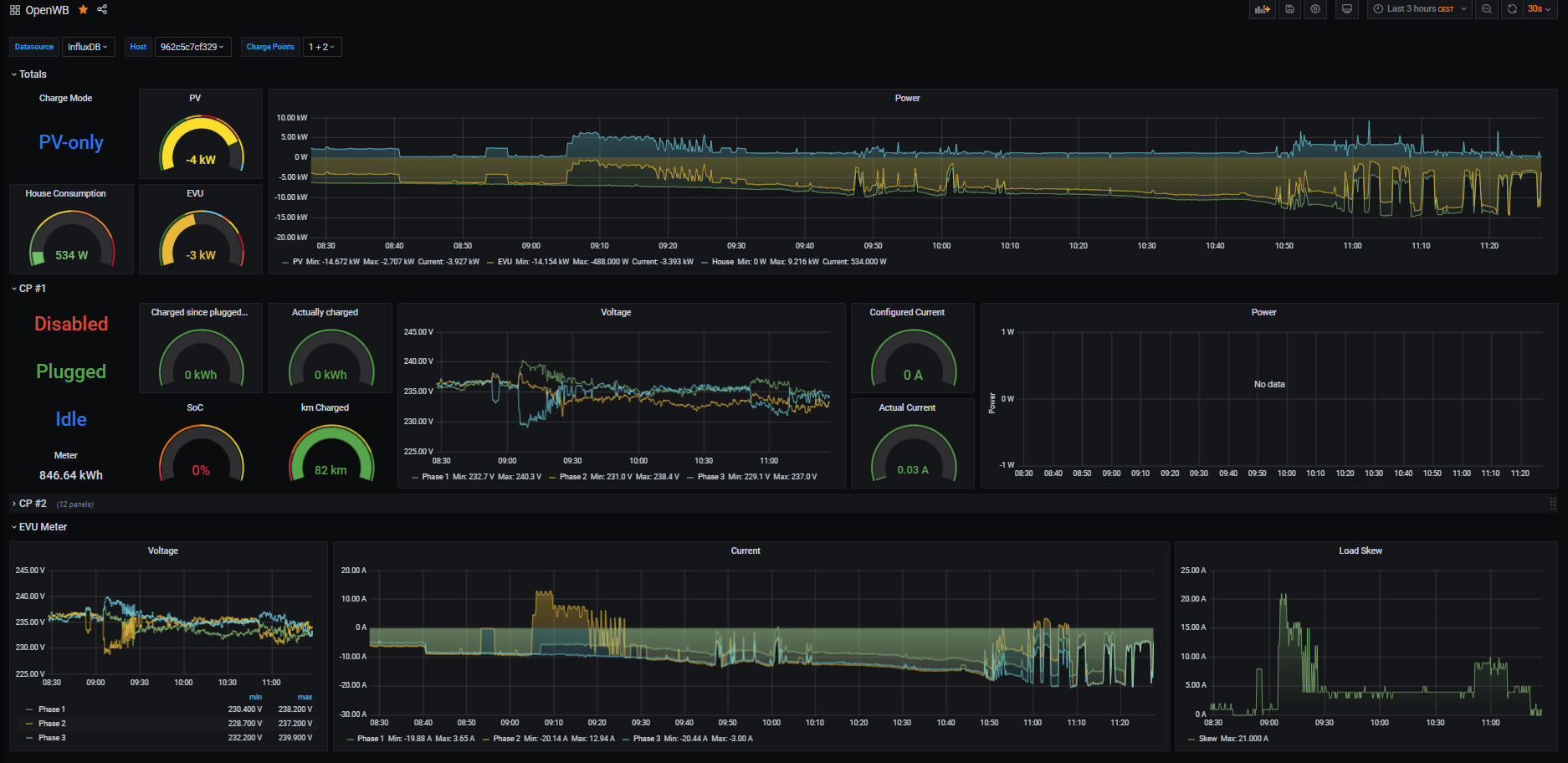
Task: Open the Load Skew panel title menu
Action: (x=1360, y=550)
